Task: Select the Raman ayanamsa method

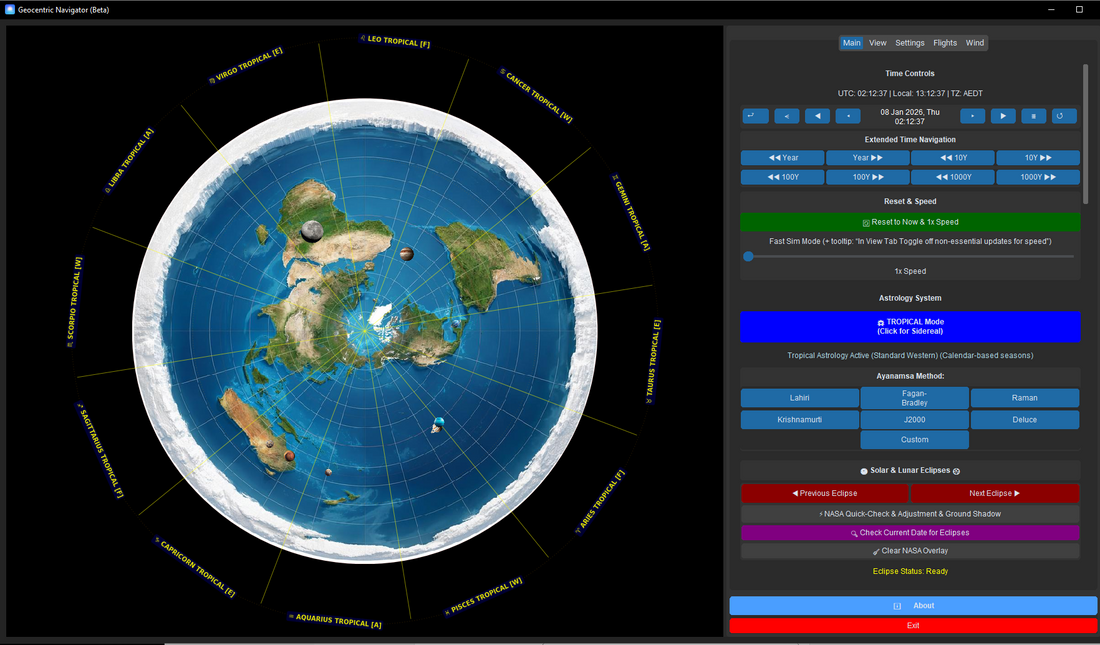Action: (x=1024, y=397)
